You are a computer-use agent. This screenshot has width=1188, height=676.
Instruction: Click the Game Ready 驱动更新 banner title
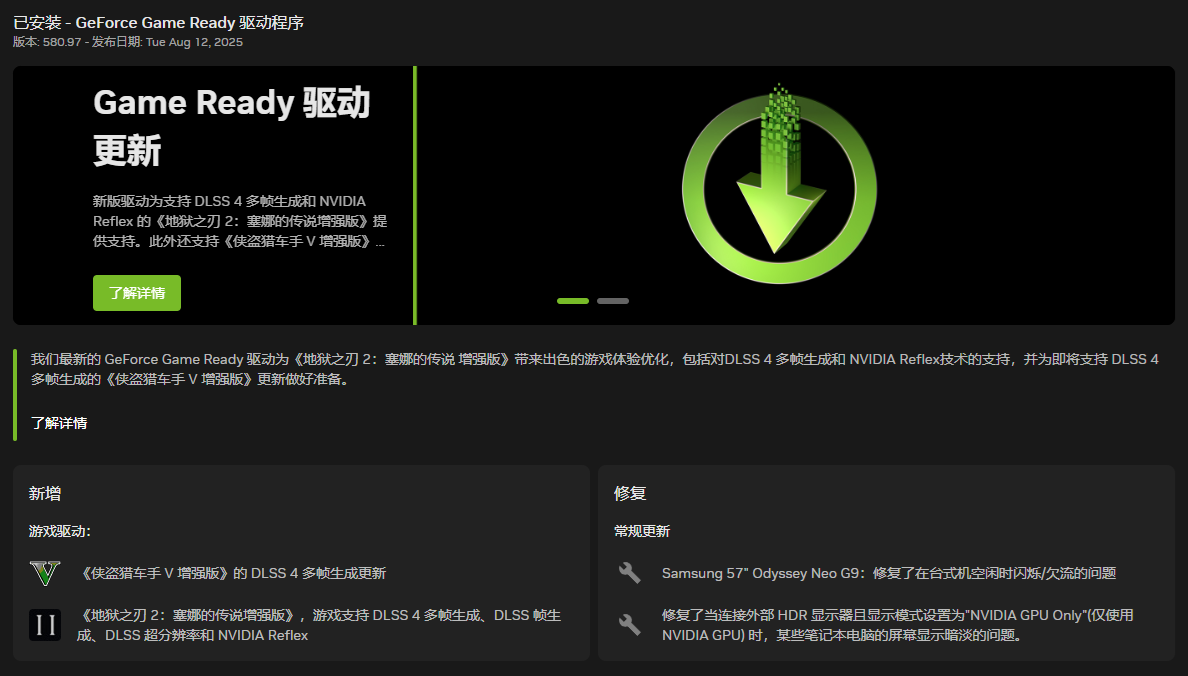coord(231,127)
